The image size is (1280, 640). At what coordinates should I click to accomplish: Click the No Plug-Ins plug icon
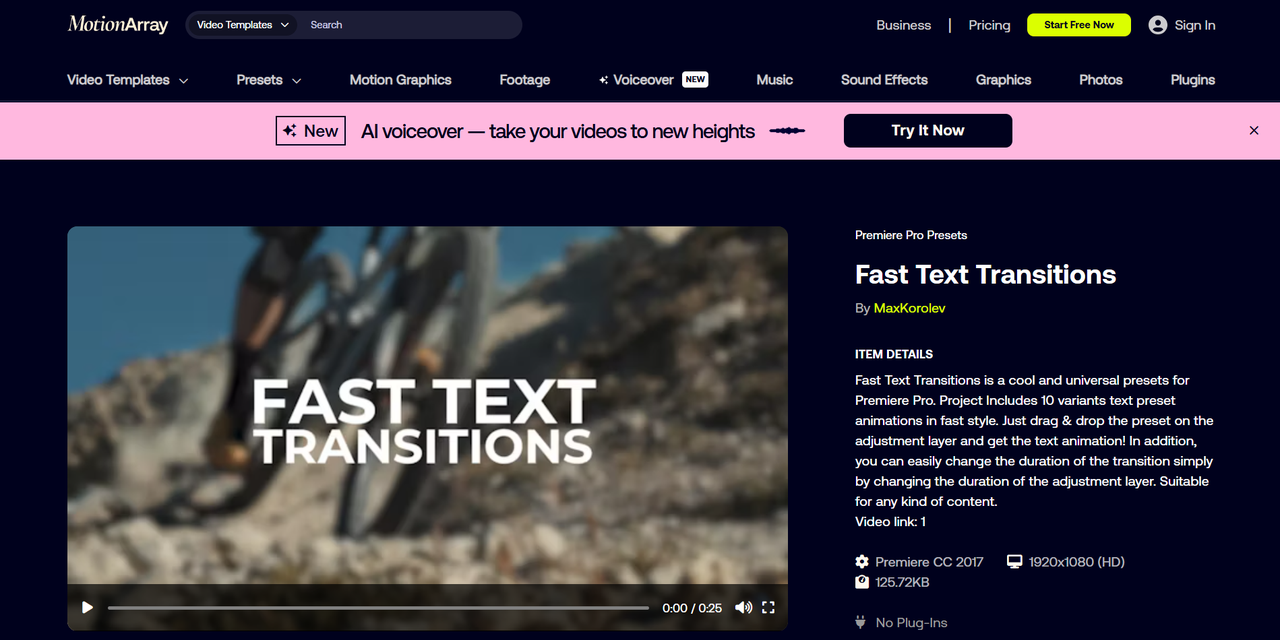point(861,622)
